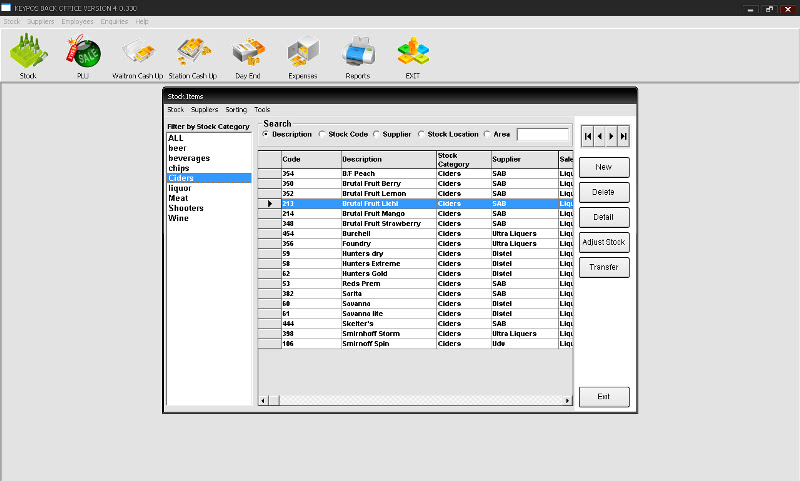Image resolution: width=800 pixels, height=481 pixels.
Task: Click the Delete button
Action: [604, 192]
